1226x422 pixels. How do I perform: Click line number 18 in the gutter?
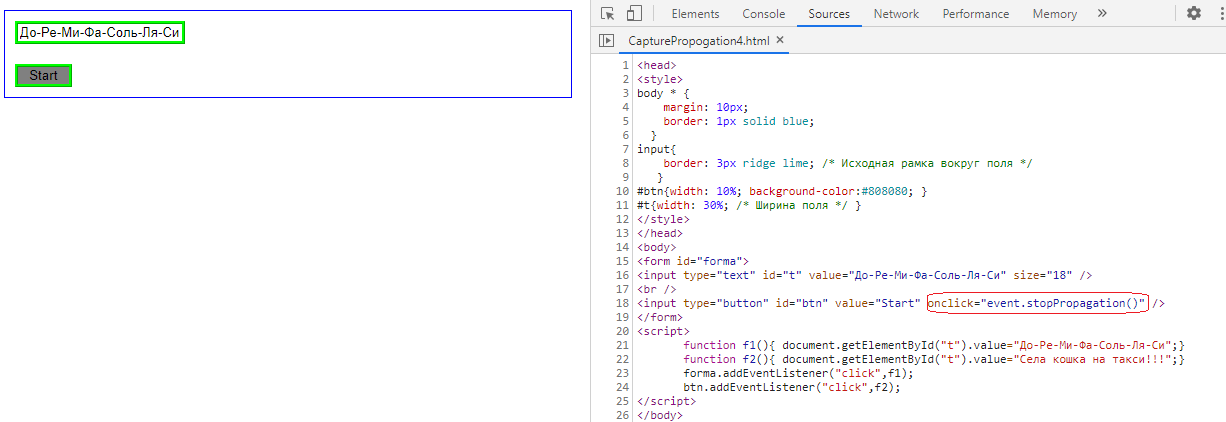(x=623, y=303)
